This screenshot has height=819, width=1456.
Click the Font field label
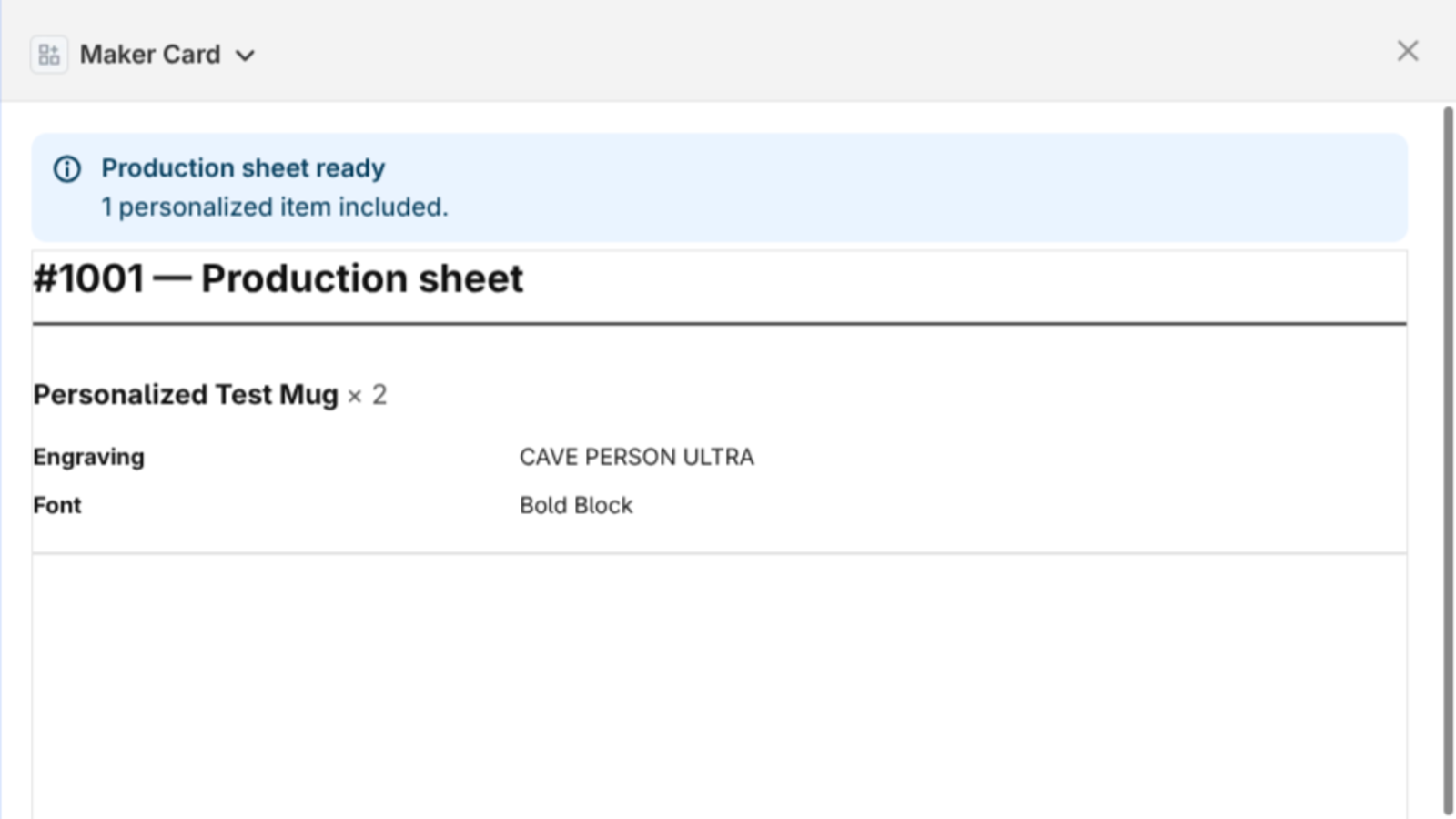(57, 505)
